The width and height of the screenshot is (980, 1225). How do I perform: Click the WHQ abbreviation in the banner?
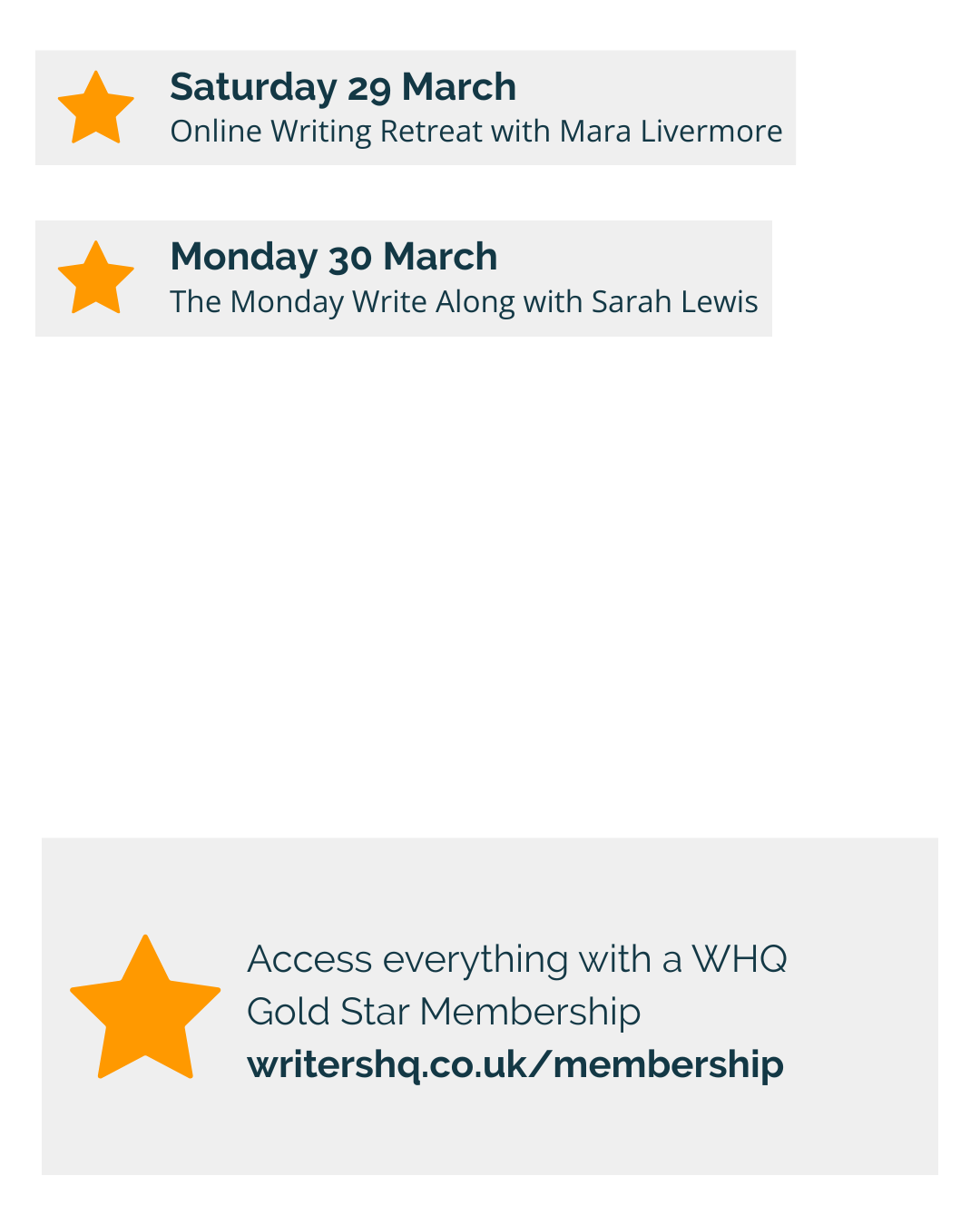739,959
